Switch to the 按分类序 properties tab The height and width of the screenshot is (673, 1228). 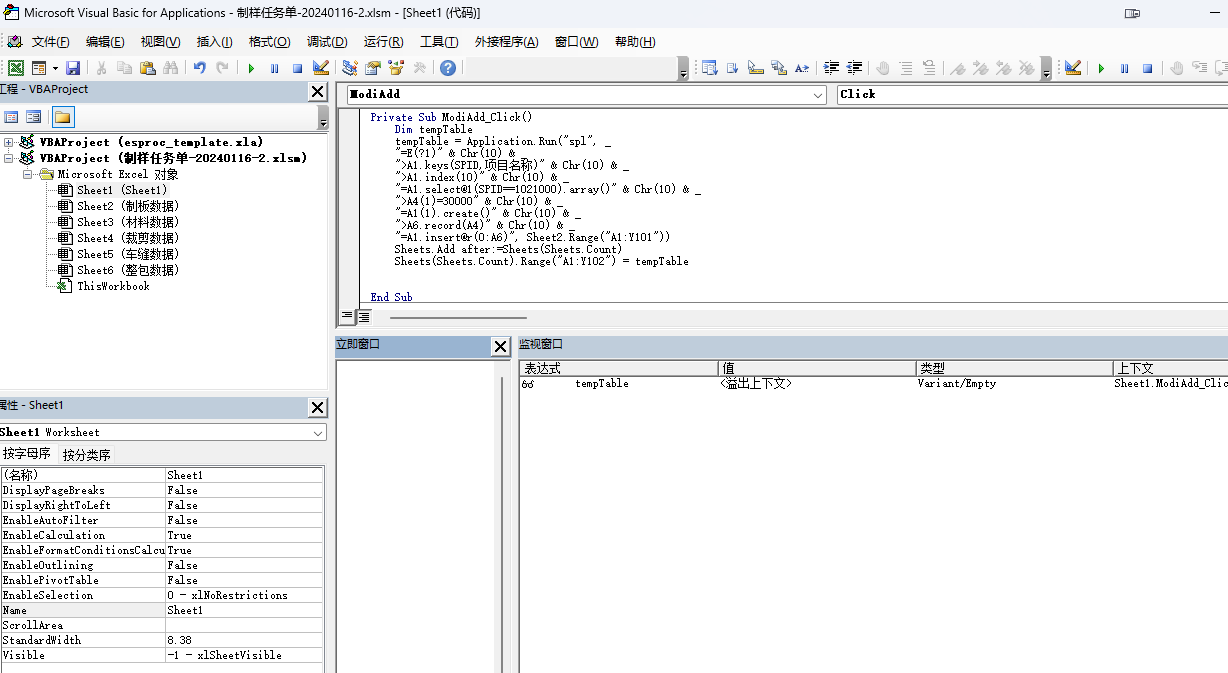pyautogui.click(x=86, y=455)
